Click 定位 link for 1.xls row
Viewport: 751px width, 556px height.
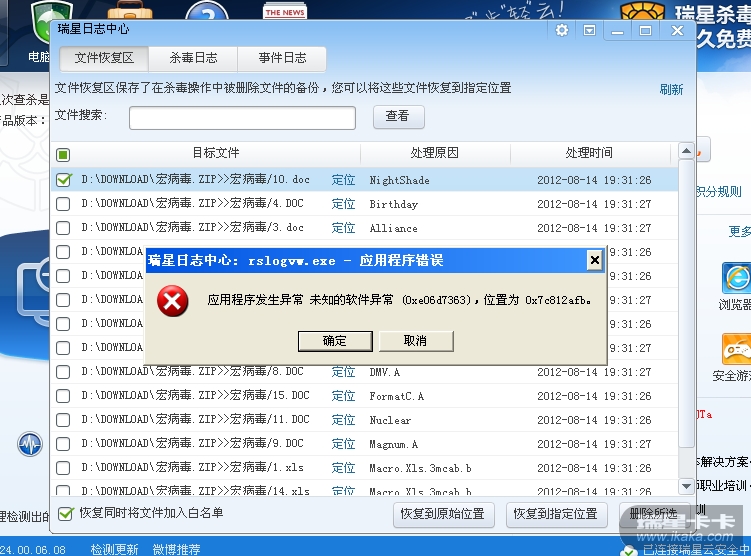[x=343, y=468]
